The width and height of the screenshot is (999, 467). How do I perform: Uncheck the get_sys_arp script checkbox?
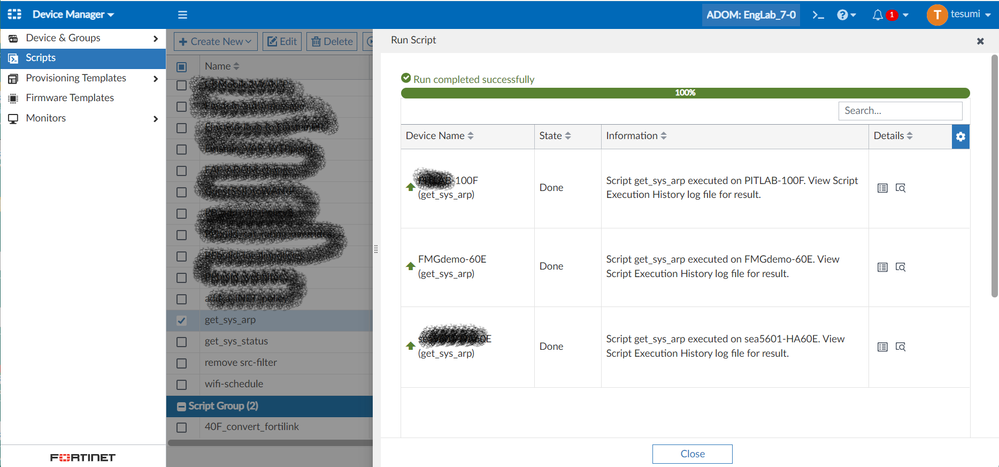click(182, 320)
